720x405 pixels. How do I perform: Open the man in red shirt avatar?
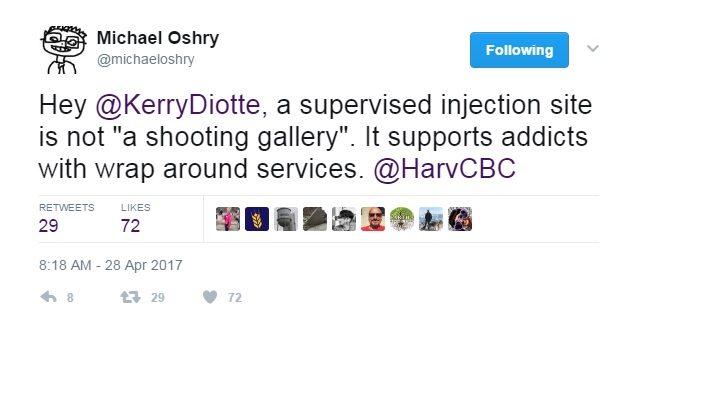[x=373, y=219]
